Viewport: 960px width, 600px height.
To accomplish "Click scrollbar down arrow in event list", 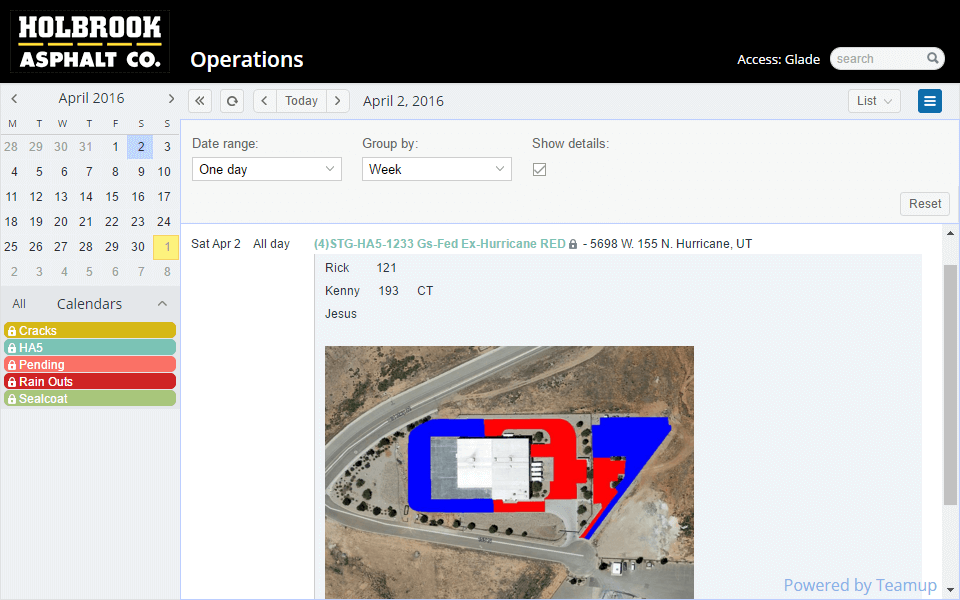I will [x=950, y=590].
